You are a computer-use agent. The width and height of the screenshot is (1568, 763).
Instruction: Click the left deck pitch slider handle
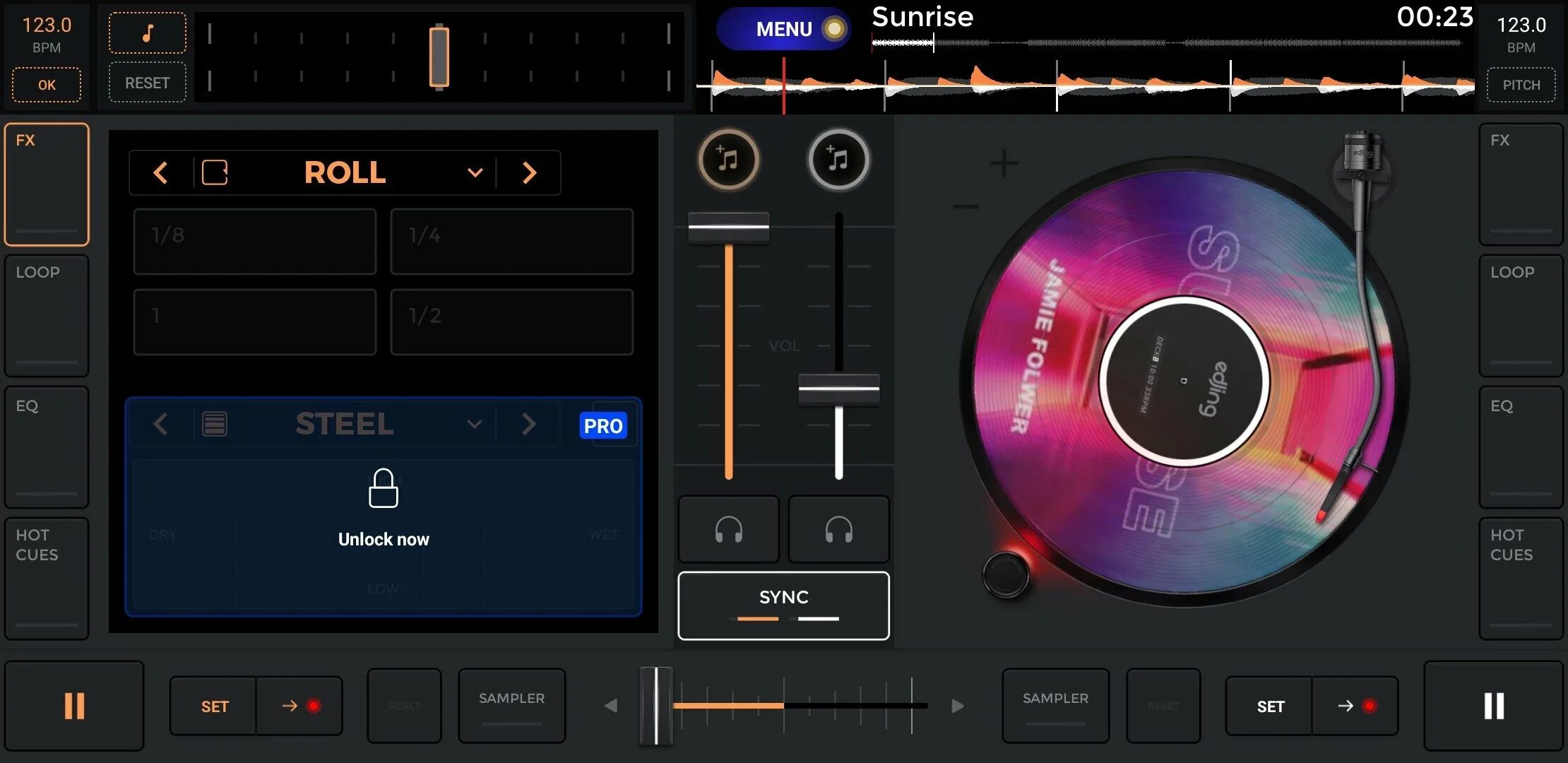439,57
